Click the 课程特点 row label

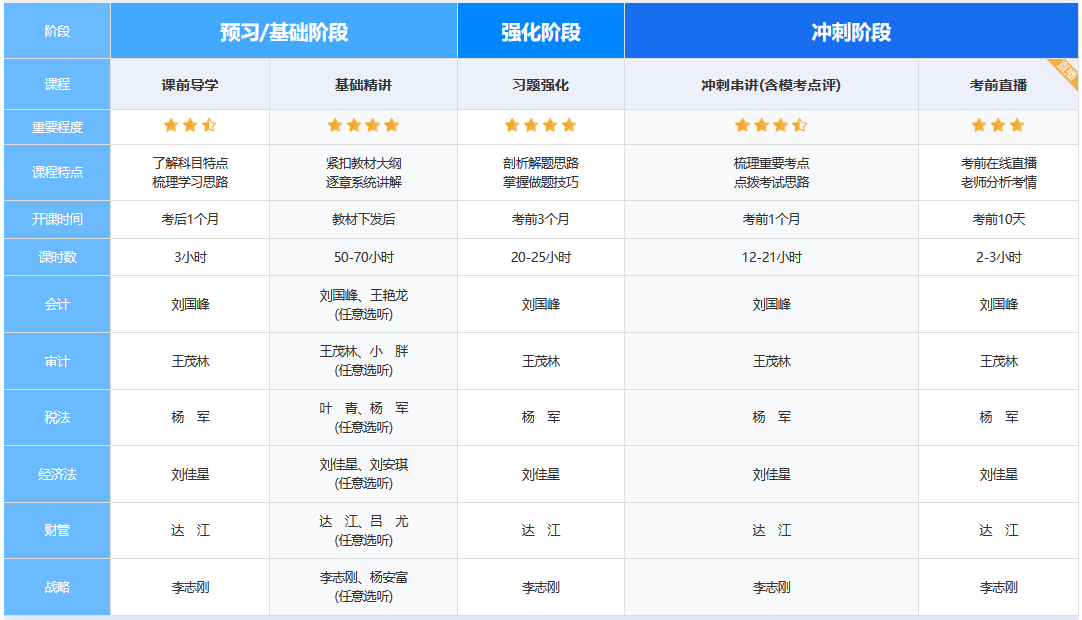point(57,173)
